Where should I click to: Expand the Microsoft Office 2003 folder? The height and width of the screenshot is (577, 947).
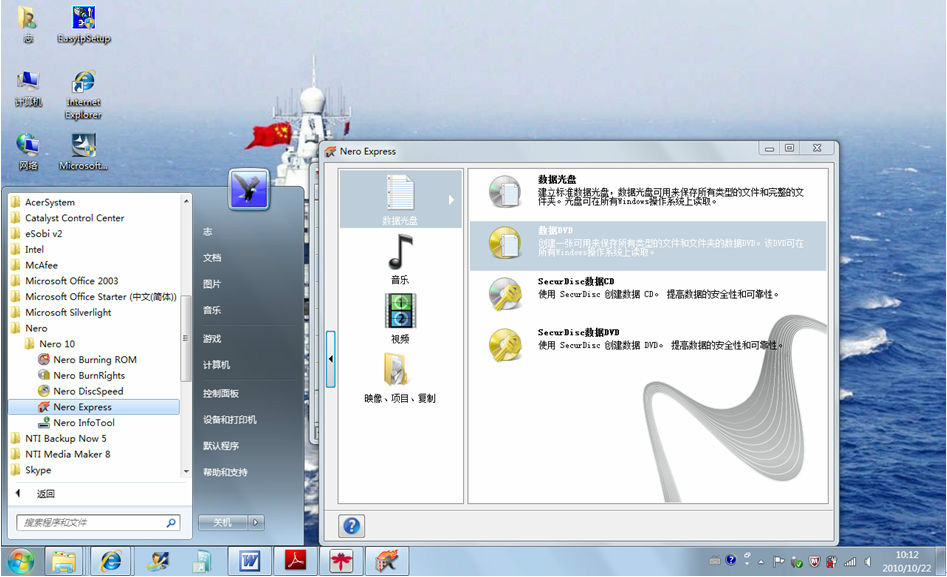(x=72, y=281)
